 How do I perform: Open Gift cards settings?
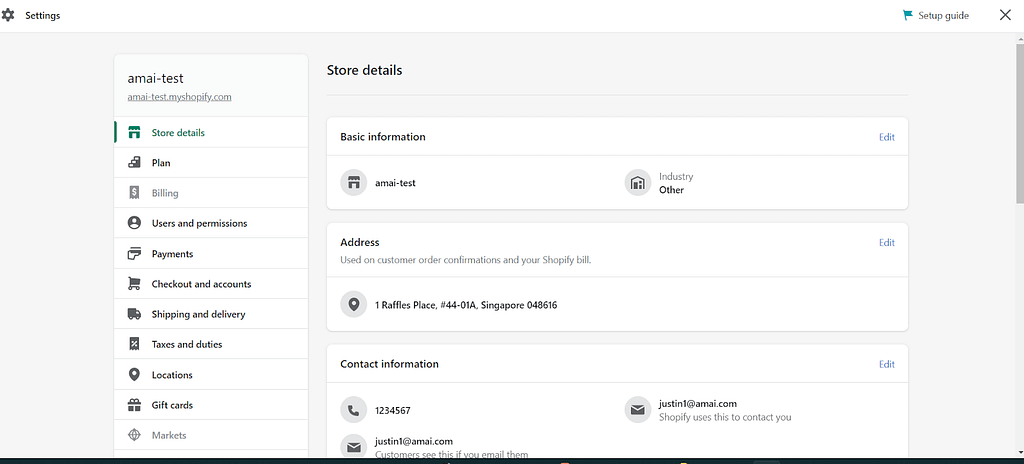(x=211, y=405)
